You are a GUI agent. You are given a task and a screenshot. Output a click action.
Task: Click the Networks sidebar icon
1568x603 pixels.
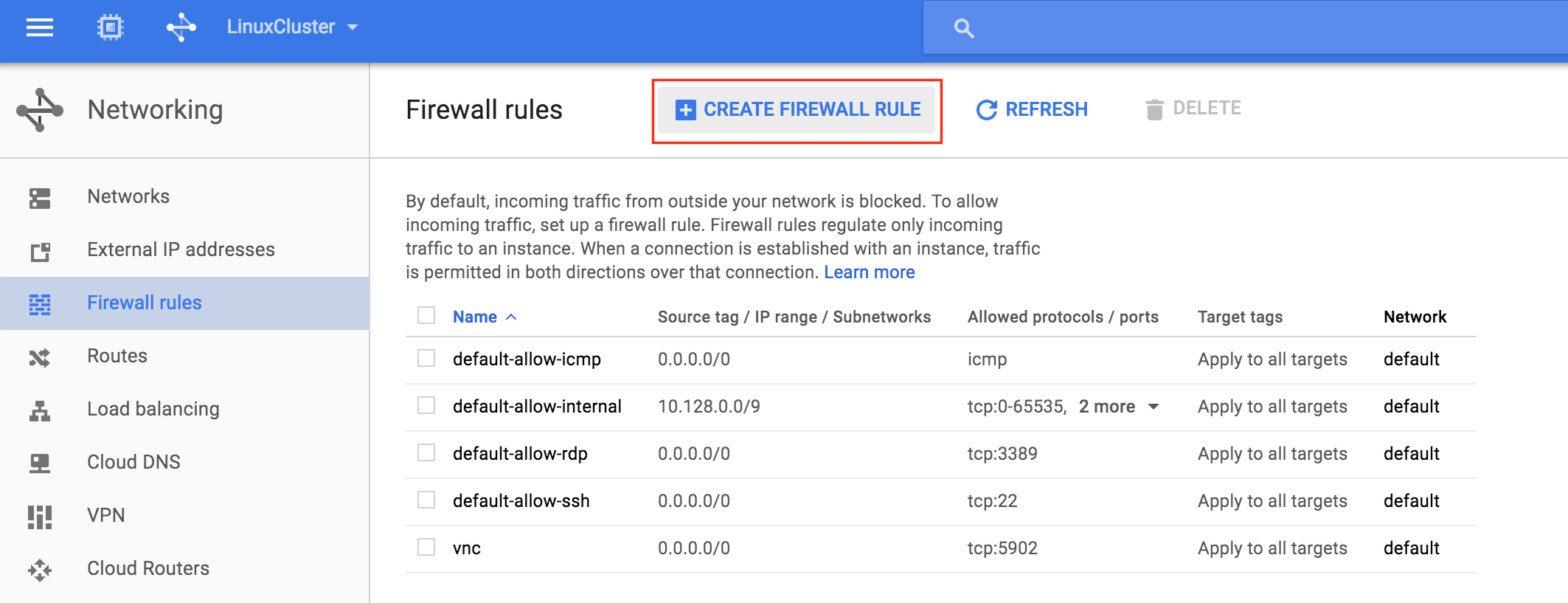point(40,197)
